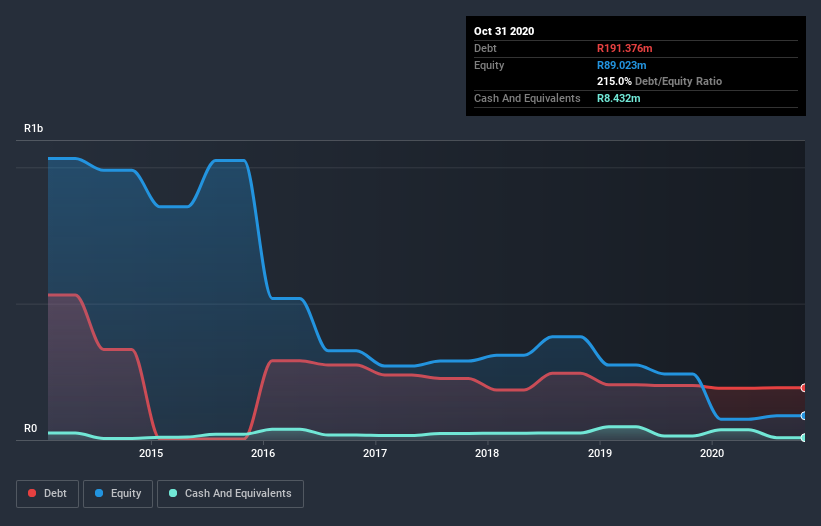This screenshot has width=821, height=526.
Task: Click the teal Cash legend dot
Action: [173, 493]
